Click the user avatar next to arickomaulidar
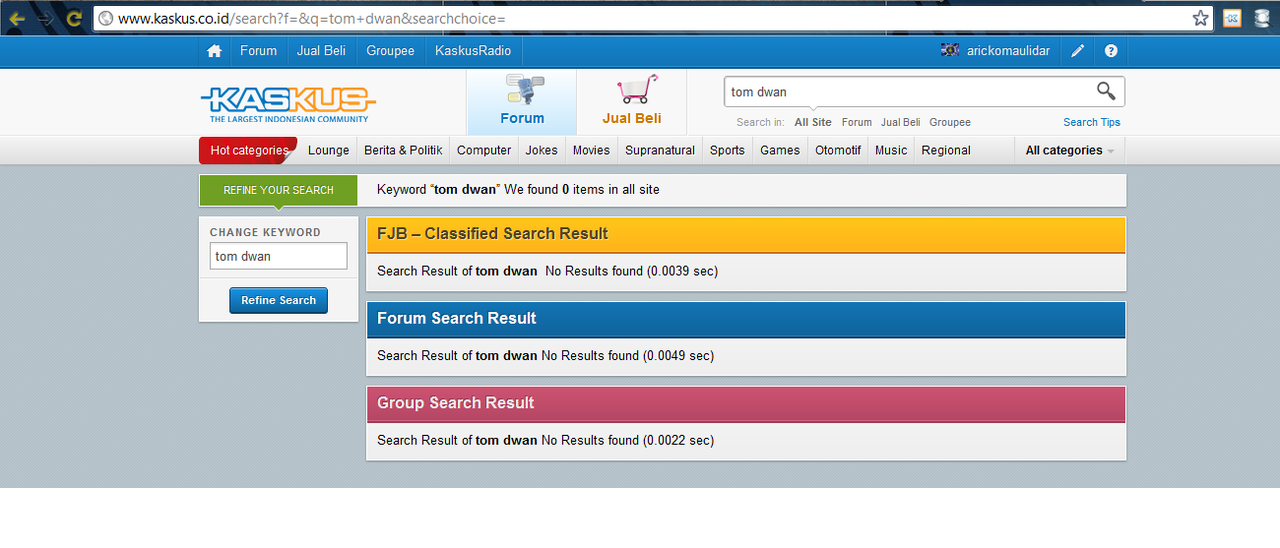 coord(950,50)
